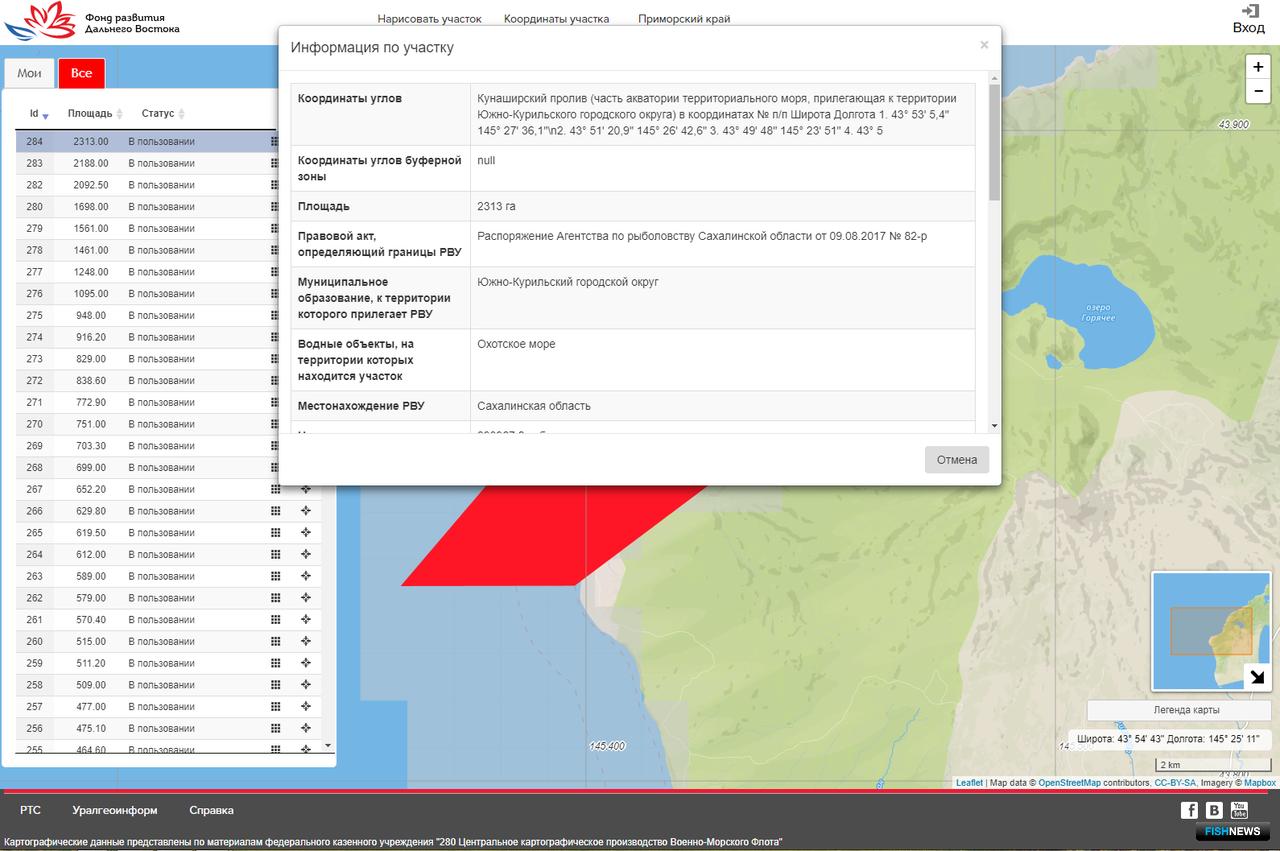Image resolution: width=1280 pixels, height=851 pixels.
Task: Open grid details icon for row 258
Action: pyautogui.click(x=275, y=685)
